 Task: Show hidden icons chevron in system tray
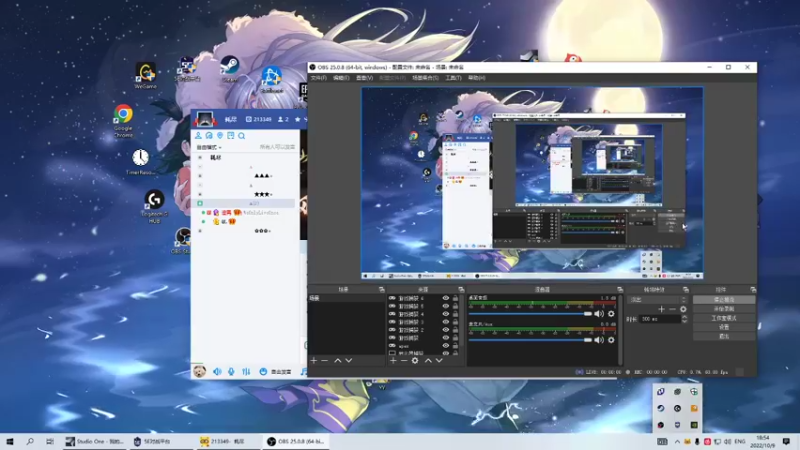point(677,441)
